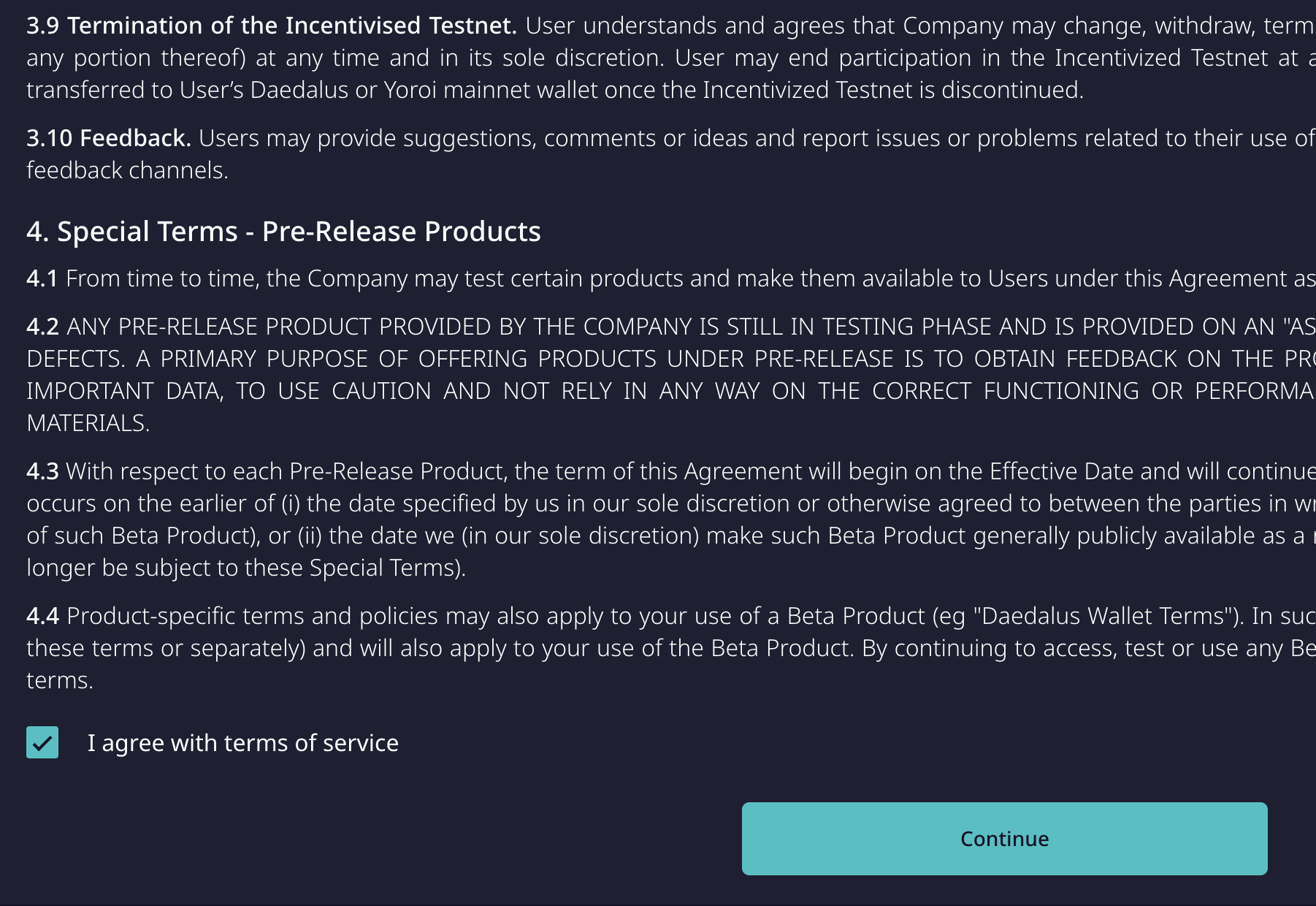
Task: Click the word 'MATERIALS.' ending clause 4.2
Action: 88,423
